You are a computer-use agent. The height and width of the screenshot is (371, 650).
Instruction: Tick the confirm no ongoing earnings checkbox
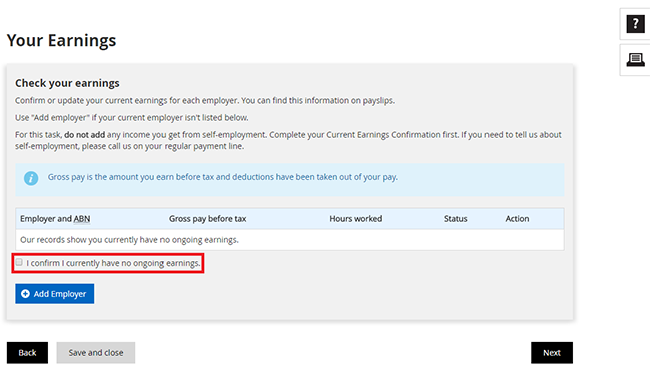coord(19,262)
